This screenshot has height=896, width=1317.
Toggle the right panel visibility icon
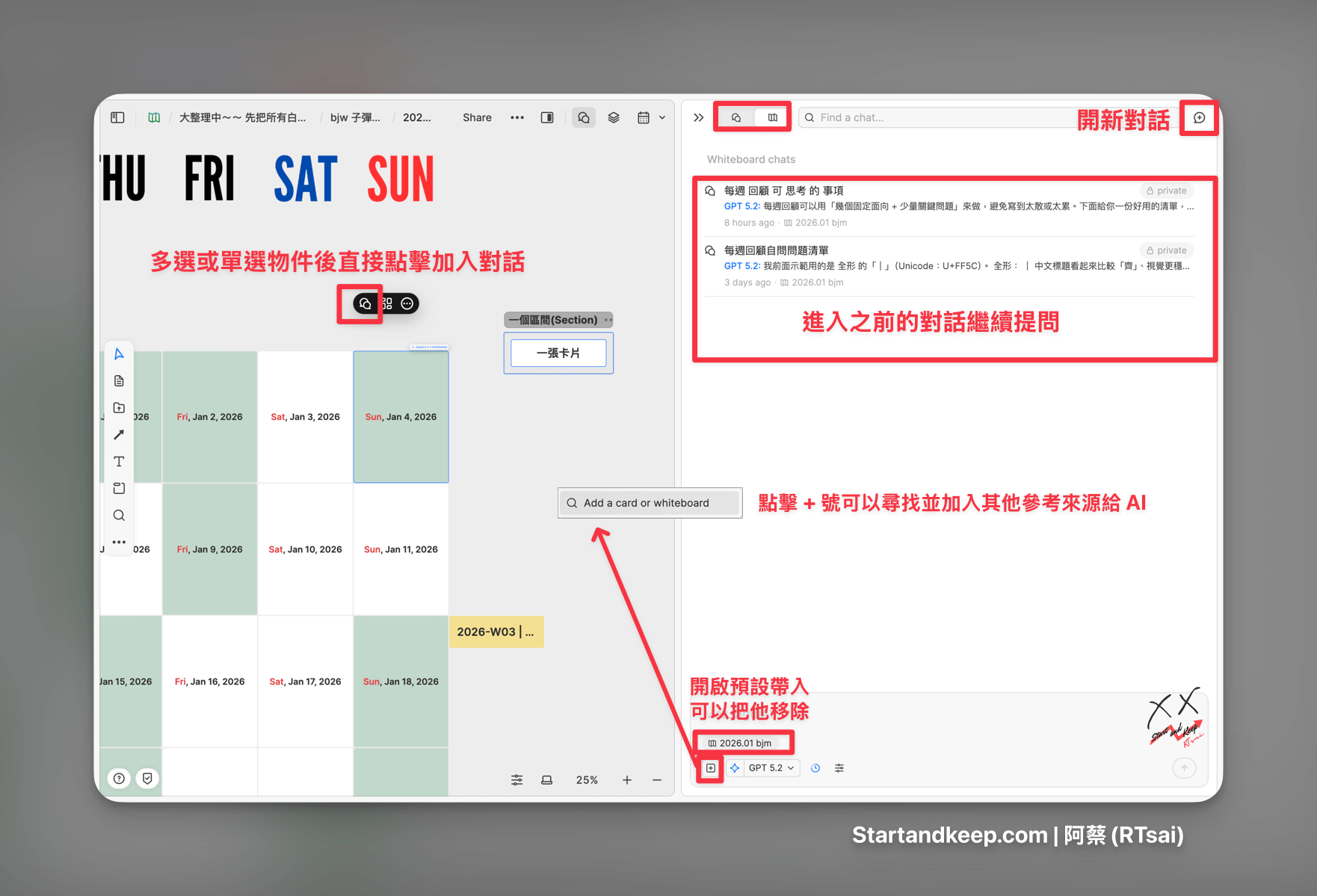(x=547, y=117)
